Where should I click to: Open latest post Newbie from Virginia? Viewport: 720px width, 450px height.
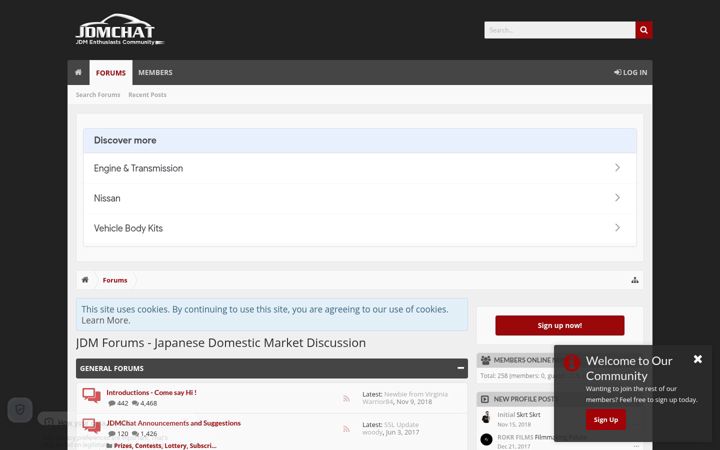coord(416,394)
